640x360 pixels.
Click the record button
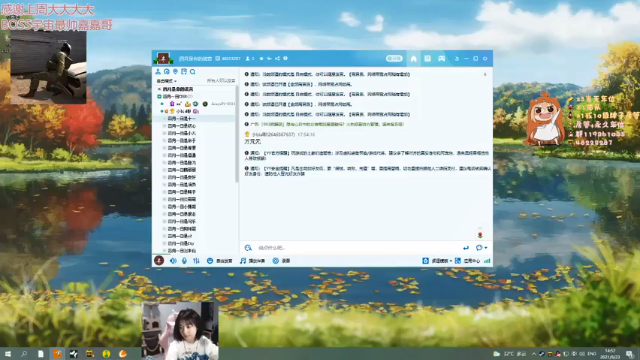(x=281, y=261)
